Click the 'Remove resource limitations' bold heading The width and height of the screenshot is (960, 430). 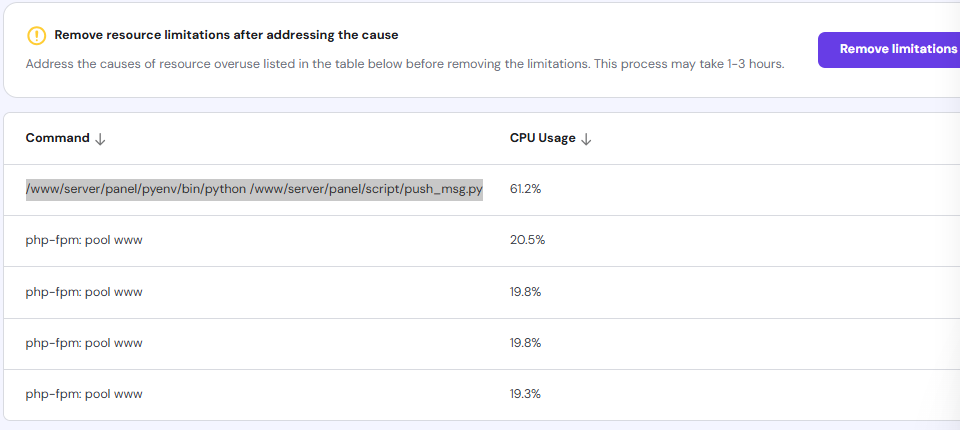[x=226, y=35]
